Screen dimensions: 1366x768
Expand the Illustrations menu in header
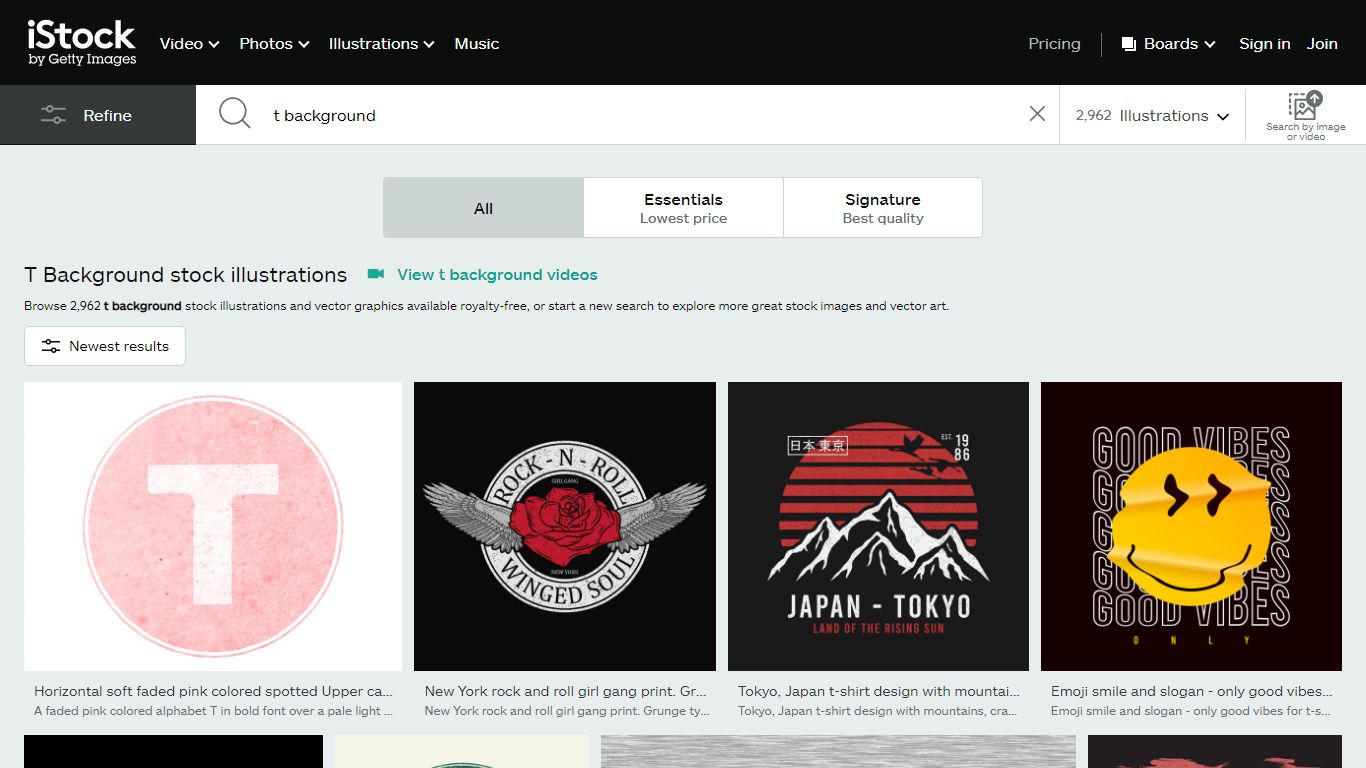click(381, 44)
